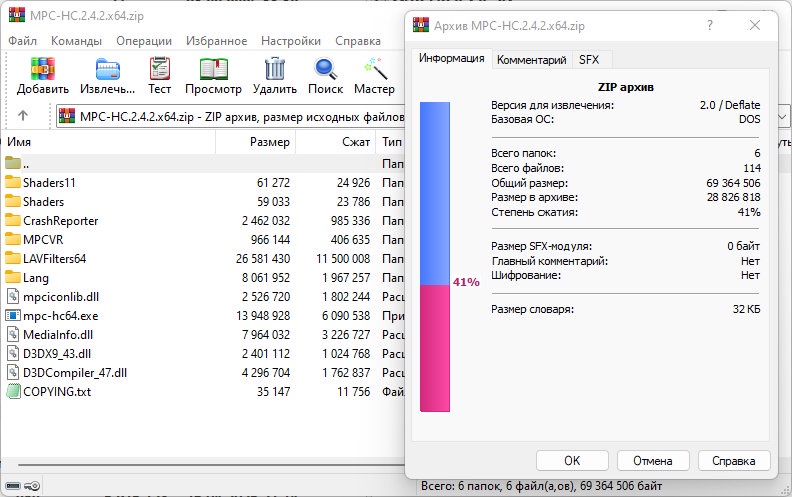Open the Операции menu
The image size is (792, 497).
144,41
